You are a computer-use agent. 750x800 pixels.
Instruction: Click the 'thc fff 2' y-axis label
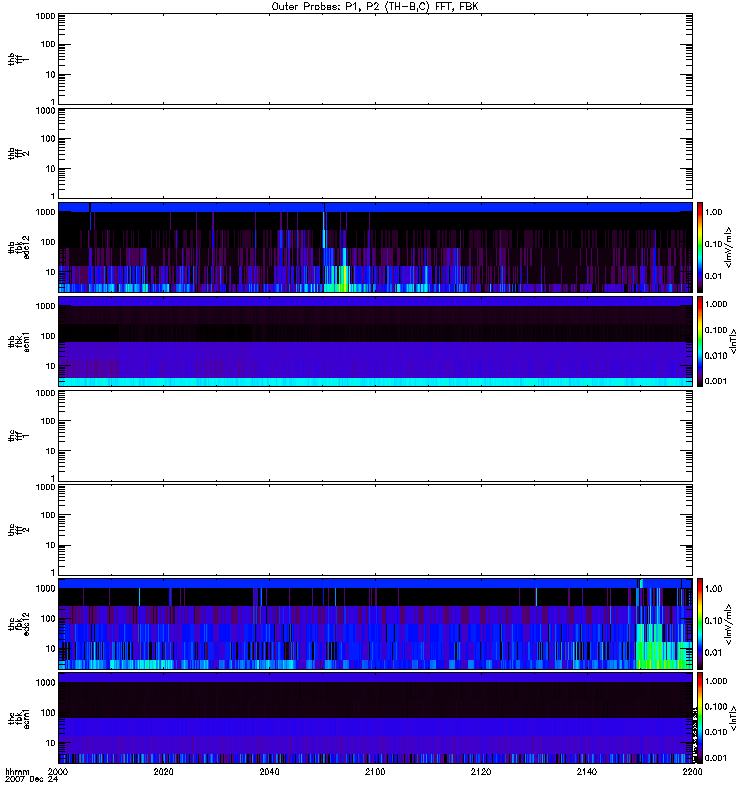tap(18, 530)
